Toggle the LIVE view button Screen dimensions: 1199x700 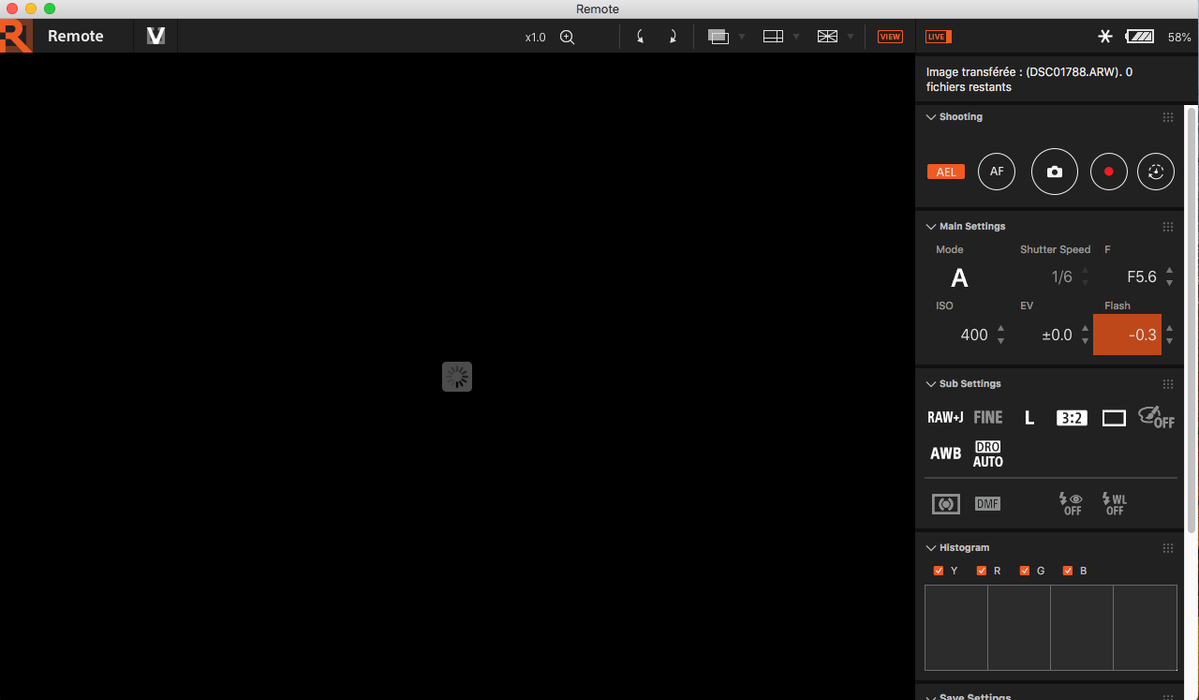(x=937, y=37)
